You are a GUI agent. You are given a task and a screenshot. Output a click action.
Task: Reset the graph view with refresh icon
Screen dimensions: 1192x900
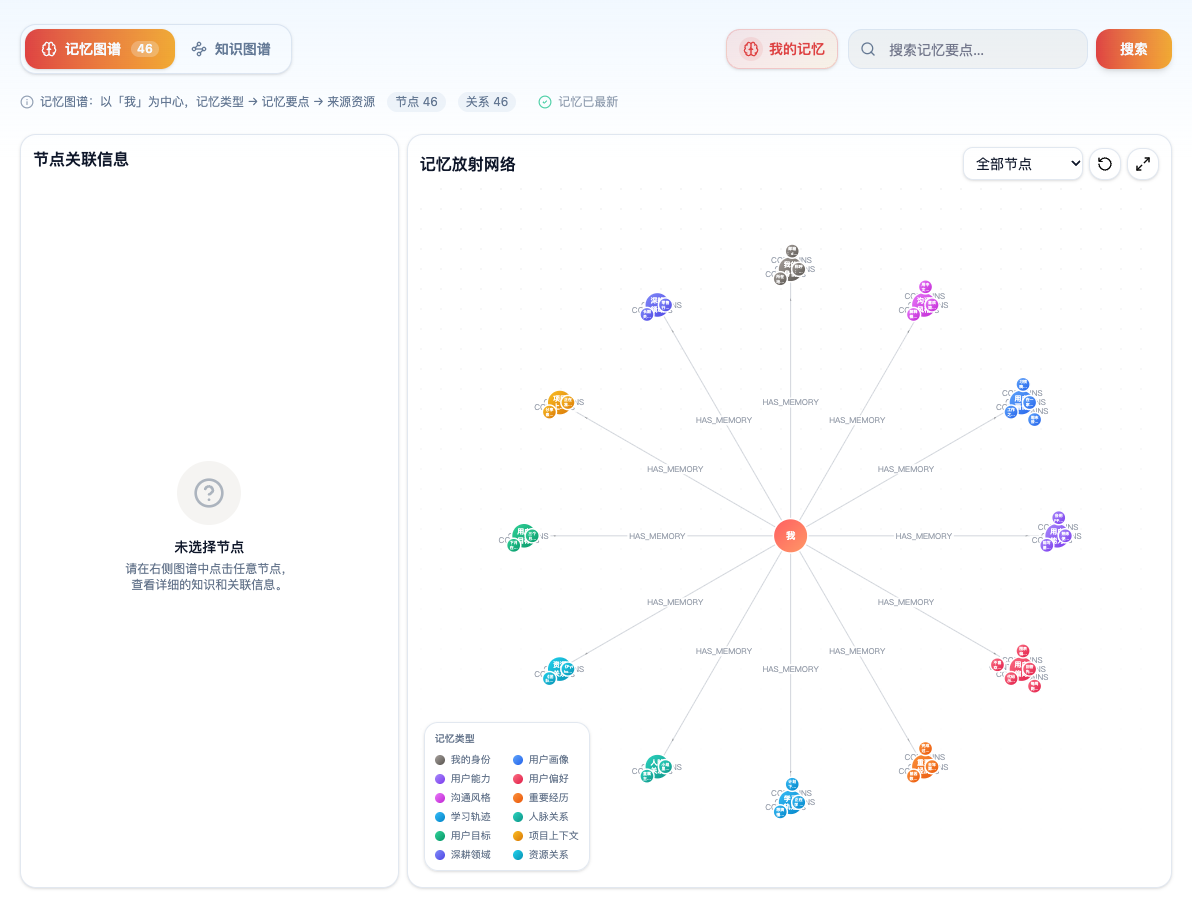[1105, 163]
